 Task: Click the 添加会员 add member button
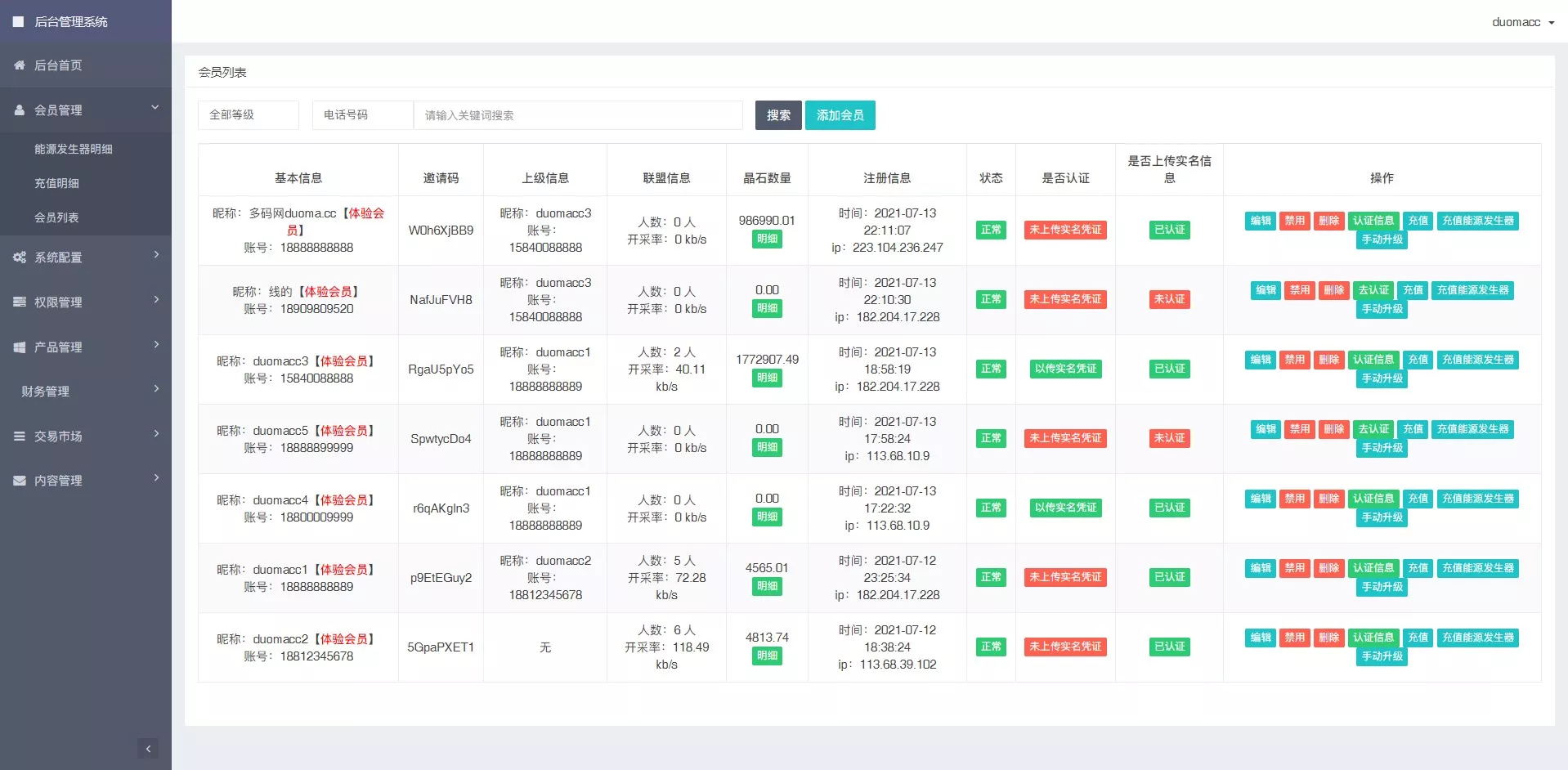pyautogui.click(x=840, y=115)
